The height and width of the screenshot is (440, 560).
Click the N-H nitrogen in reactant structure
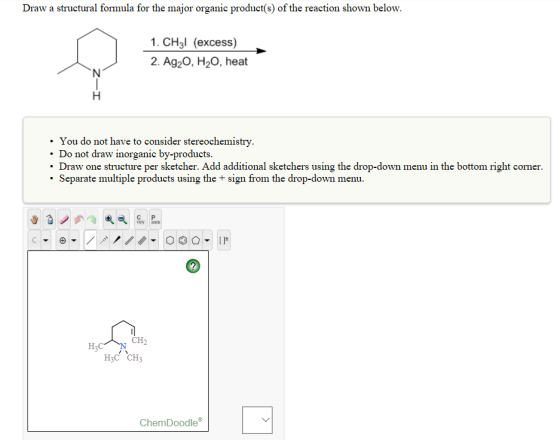click(96, 73)
